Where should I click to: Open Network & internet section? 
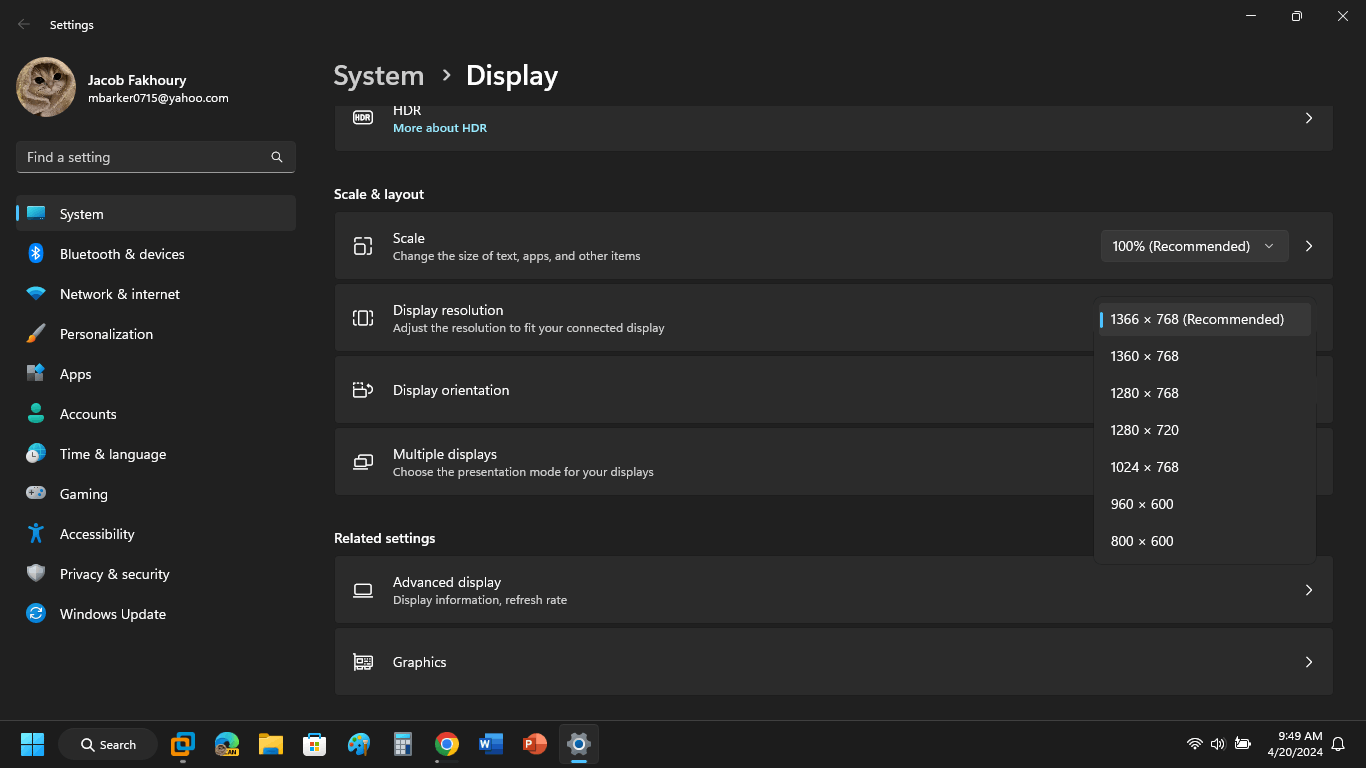[120, 294]
